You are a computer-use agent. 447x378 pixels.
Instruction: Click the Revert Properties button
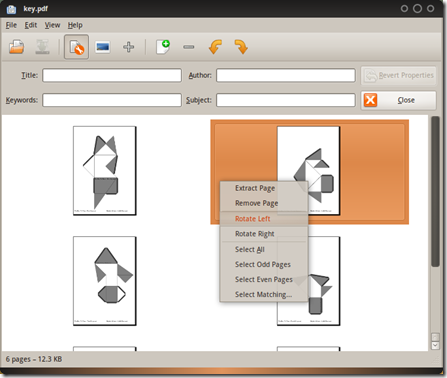tap(399, 75)
